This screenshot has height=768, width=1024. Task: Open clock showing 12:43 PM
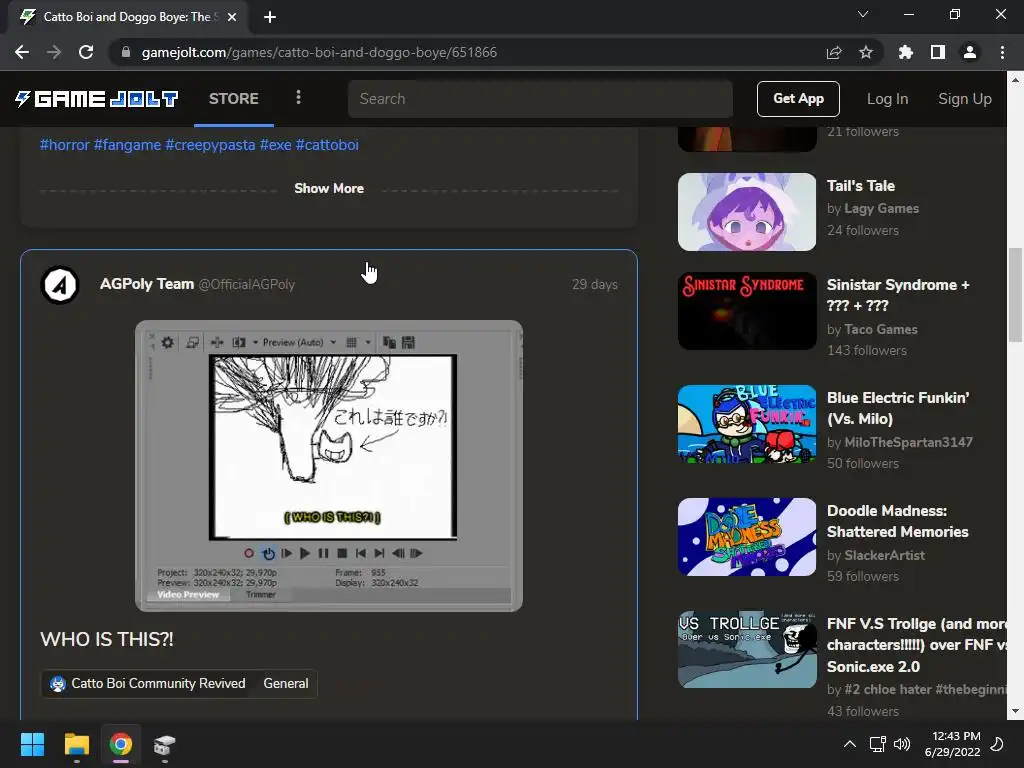pos(953,744)
